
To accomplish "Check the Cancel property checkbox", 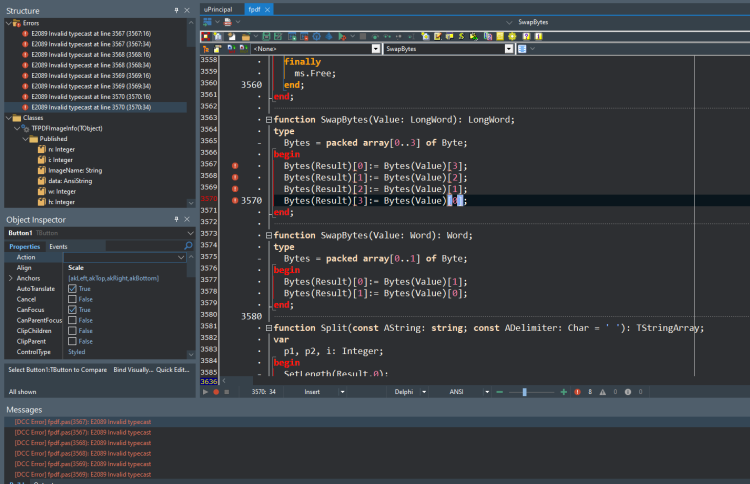I will 72,299.
